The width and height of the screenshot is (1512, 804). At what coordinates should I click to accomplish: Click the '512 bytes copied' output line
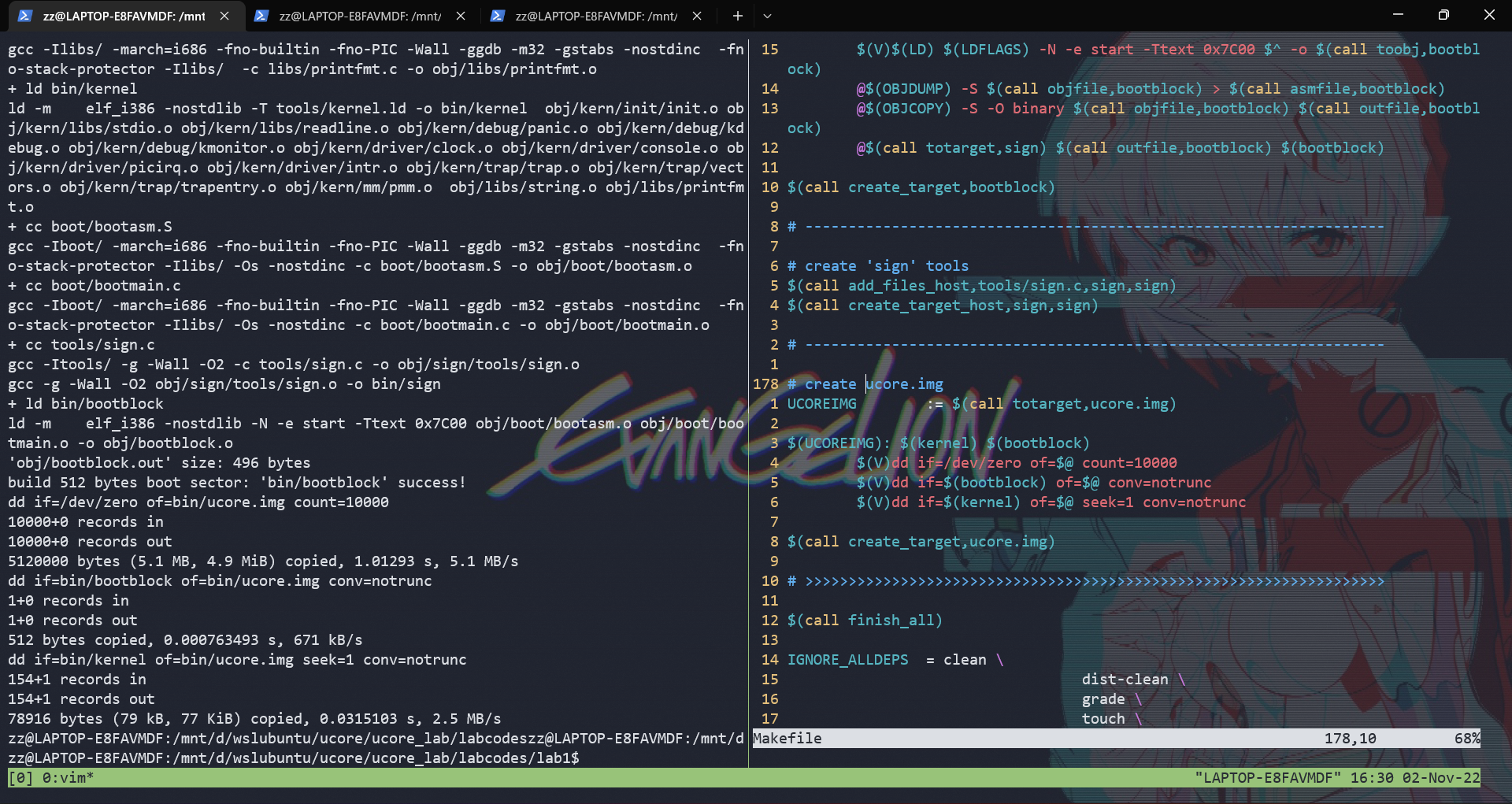click(x=185, y=640)
